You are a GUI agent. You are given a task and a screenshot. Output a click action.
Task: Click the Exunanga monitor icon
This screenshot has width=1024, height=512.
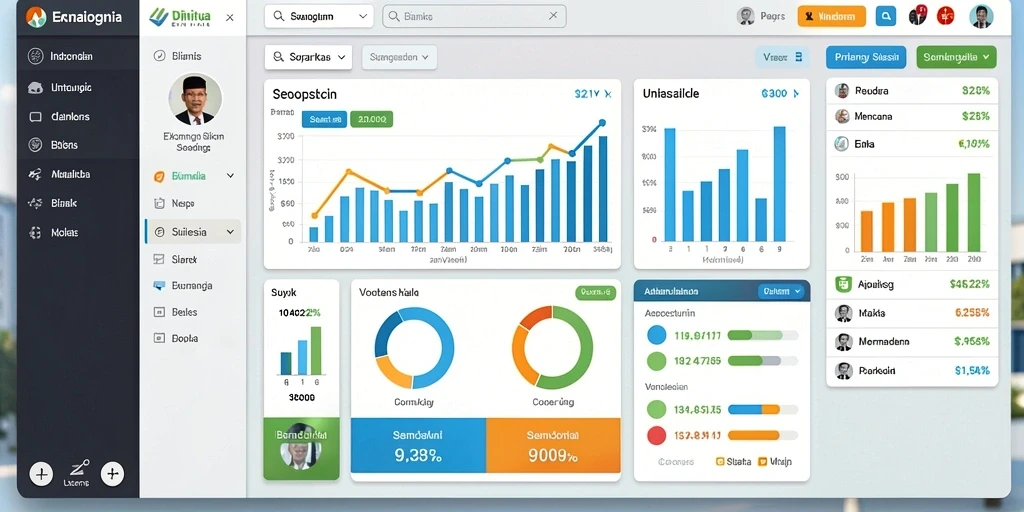[x=159, y=285]
